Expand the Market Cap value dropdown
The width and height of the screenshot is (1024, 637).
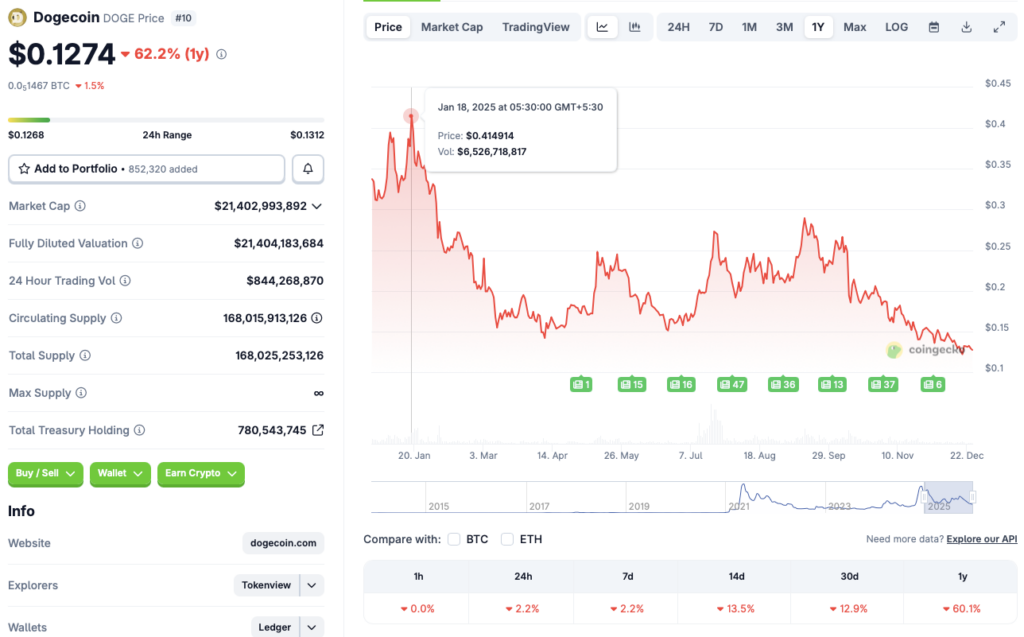(318, 206)
